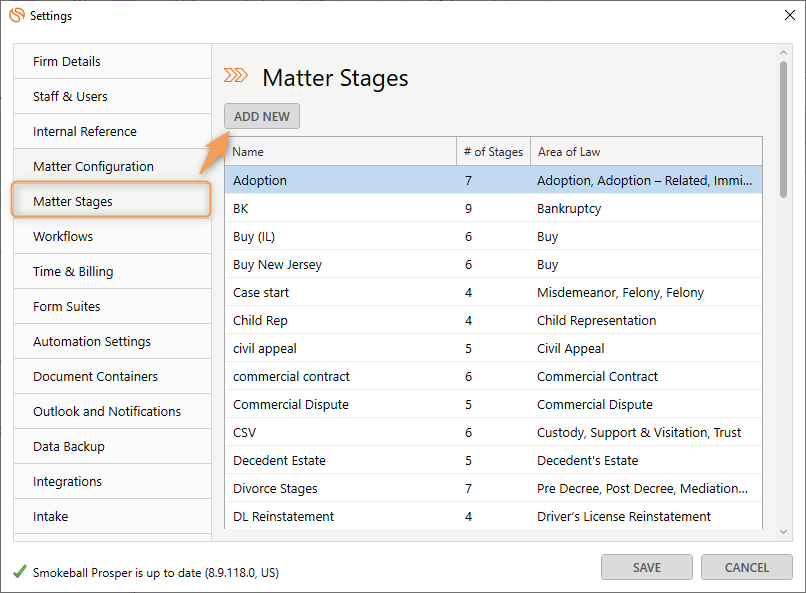Open the Workflows section
The width and height of the screenshot is (806, 593).
pyautogui.click(x=112, y=236)
